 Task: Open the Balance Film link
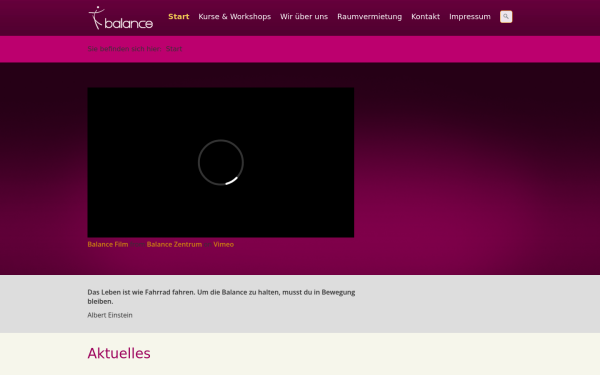108,244
